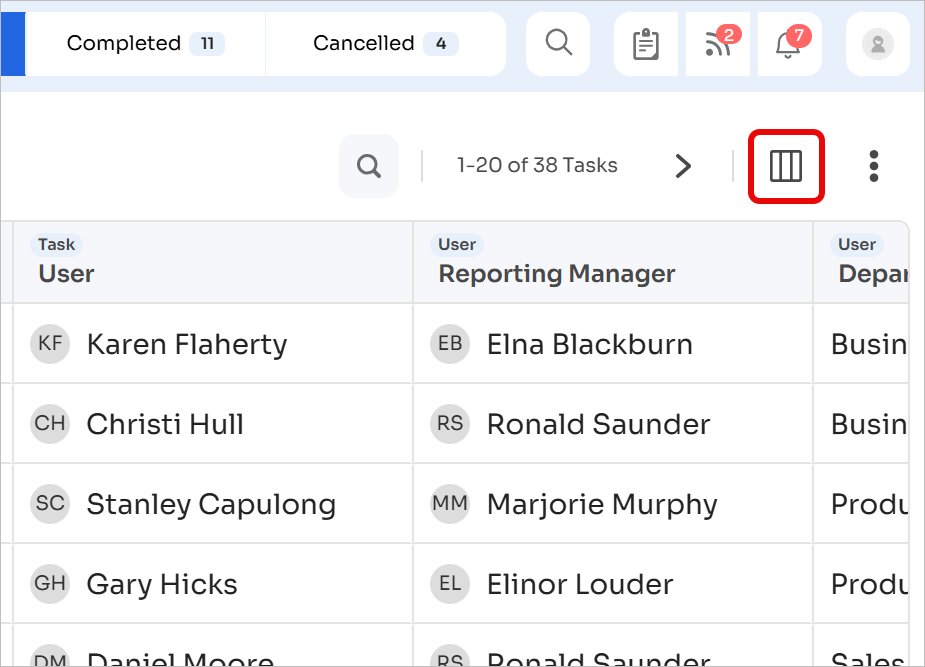Click the Cancelled count badge 4

pyautogui.click(x=441, y=44)
